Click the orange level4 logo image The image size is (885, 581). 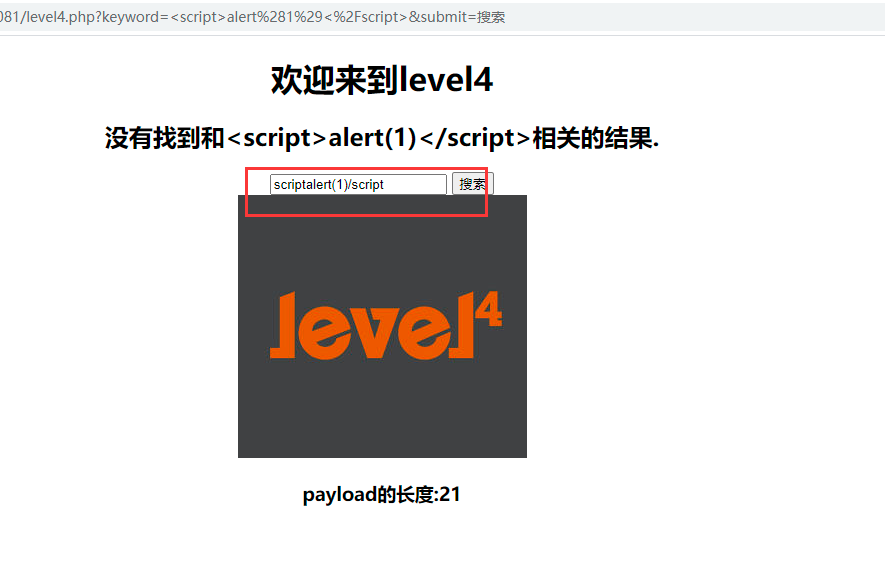[x=382, y=326]
